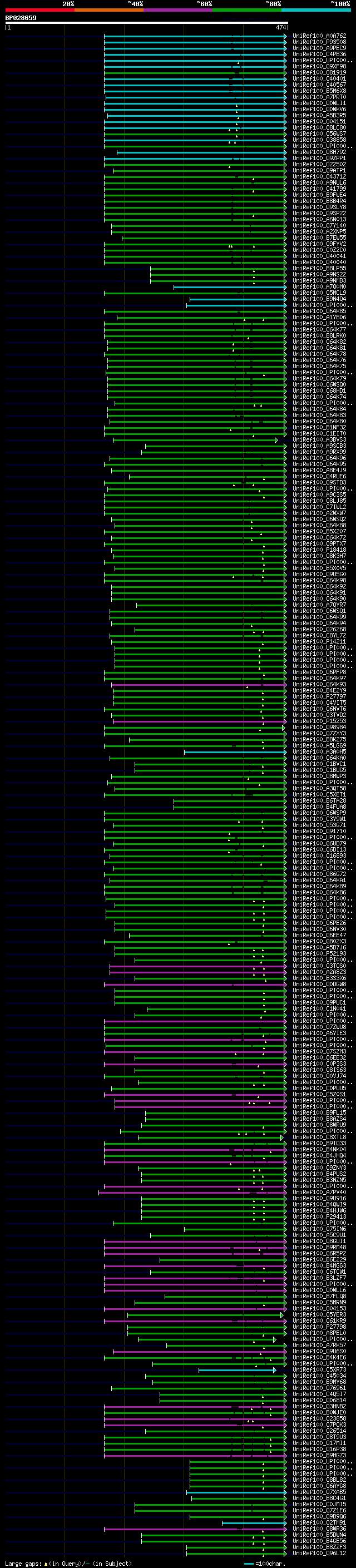This screenshot has height=1568, width=356.
Task: Open the UniRef100_Q8H792 hit
Action: click(x=319, y=152)
